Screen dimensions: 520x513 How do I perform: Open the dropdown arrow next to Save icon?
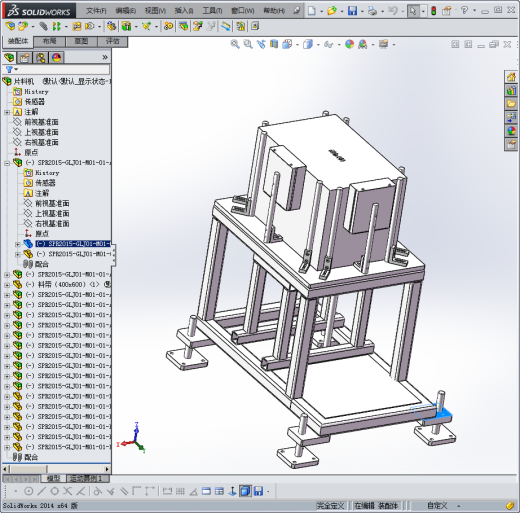point(362,11)
